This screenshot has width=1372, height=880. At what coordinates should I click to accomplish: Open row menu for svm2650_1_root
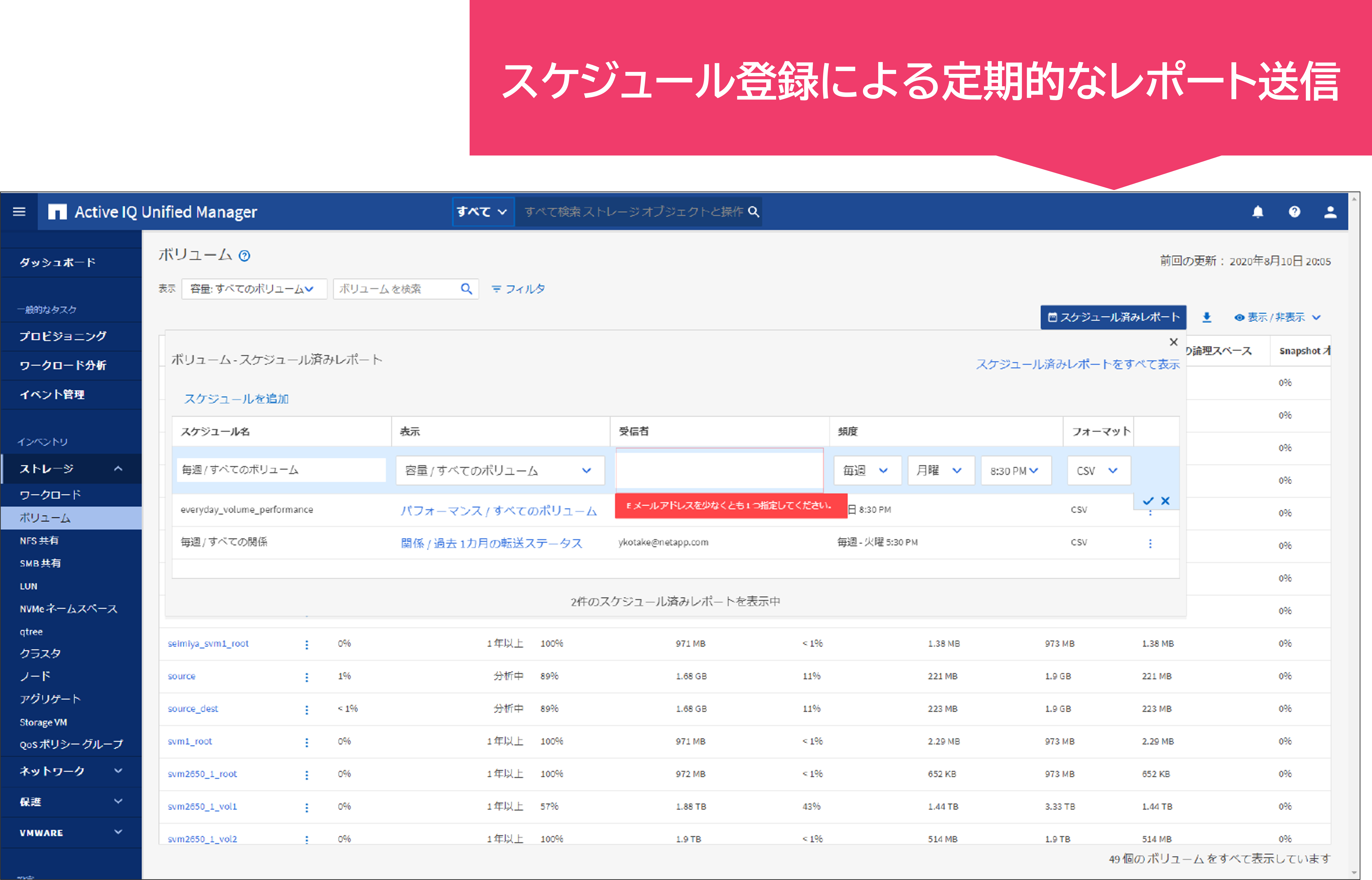pyautogui.click(x=307, y=775)
